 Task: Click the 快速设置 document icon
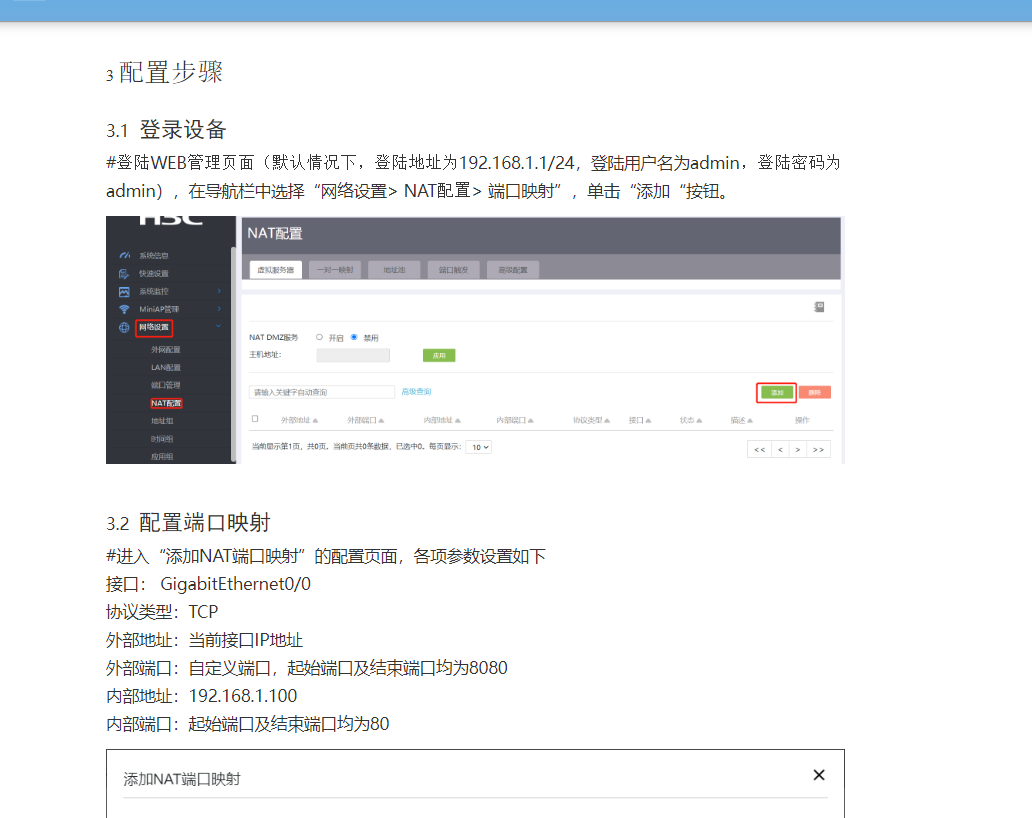pos(124,273)
